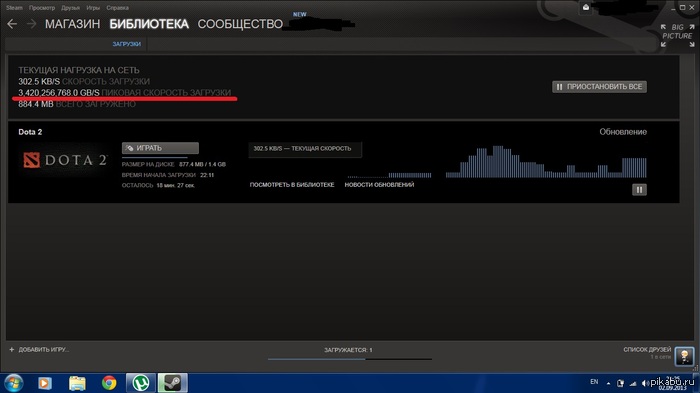Open the Просмотр menu

[x=42, y=8]
